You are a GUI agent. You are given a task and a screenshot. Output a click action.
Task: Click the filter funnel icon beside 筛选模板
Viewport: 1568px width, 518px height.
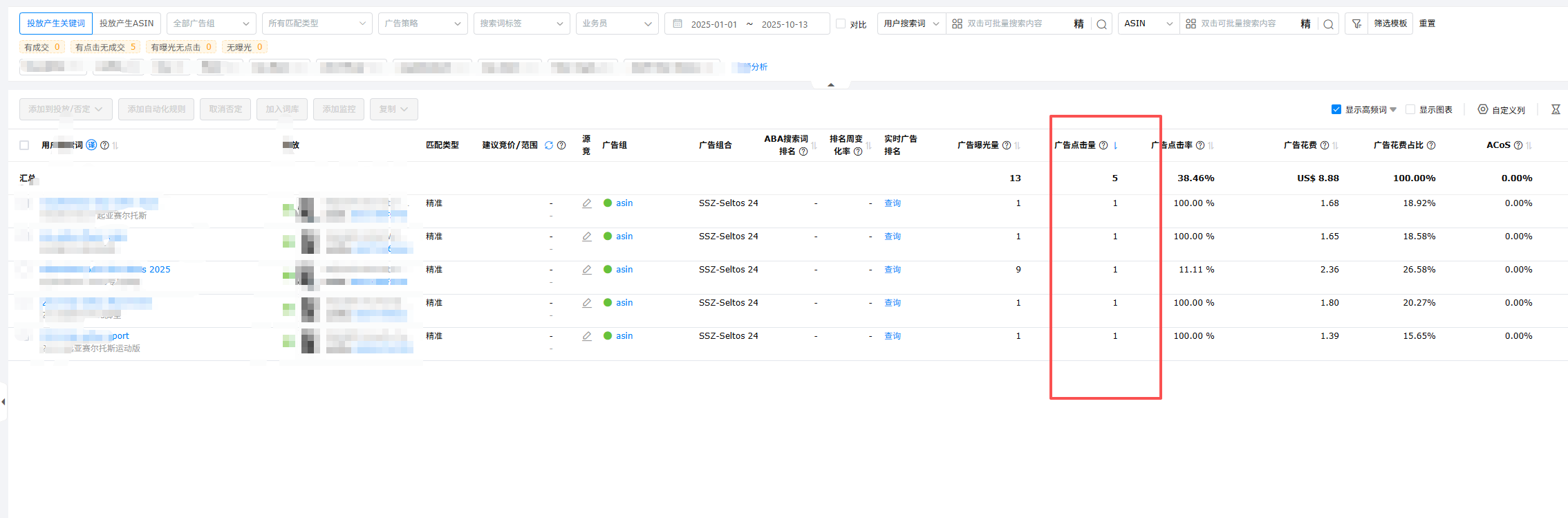coord(1356,24)
